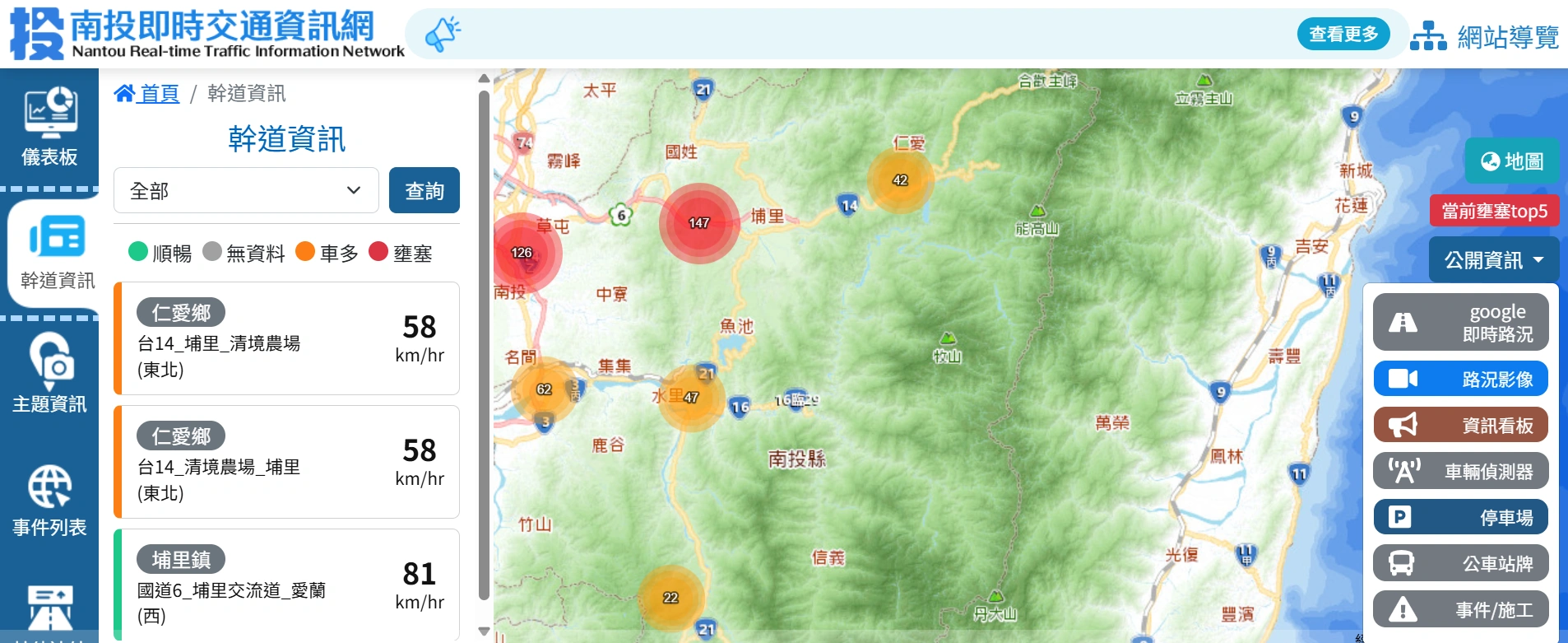The height and width of the screenshot is (643, 1568).
Task: Click the green 順暢 legend dot
Action: tap(138, 251)
